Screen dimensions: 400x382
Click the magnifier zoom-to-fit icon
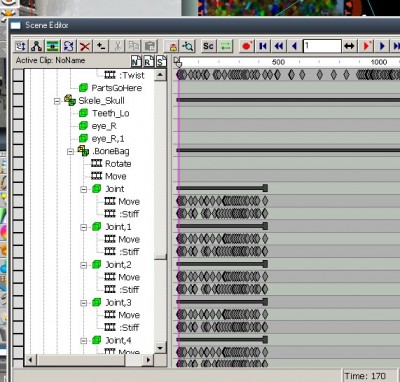point(188,46)
